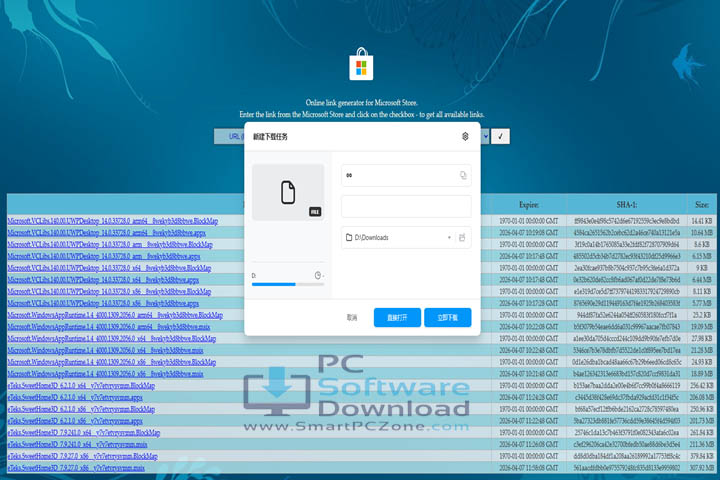Click the 新建下载任务 dialog title

pyautogui.click(x=270, y=136)
